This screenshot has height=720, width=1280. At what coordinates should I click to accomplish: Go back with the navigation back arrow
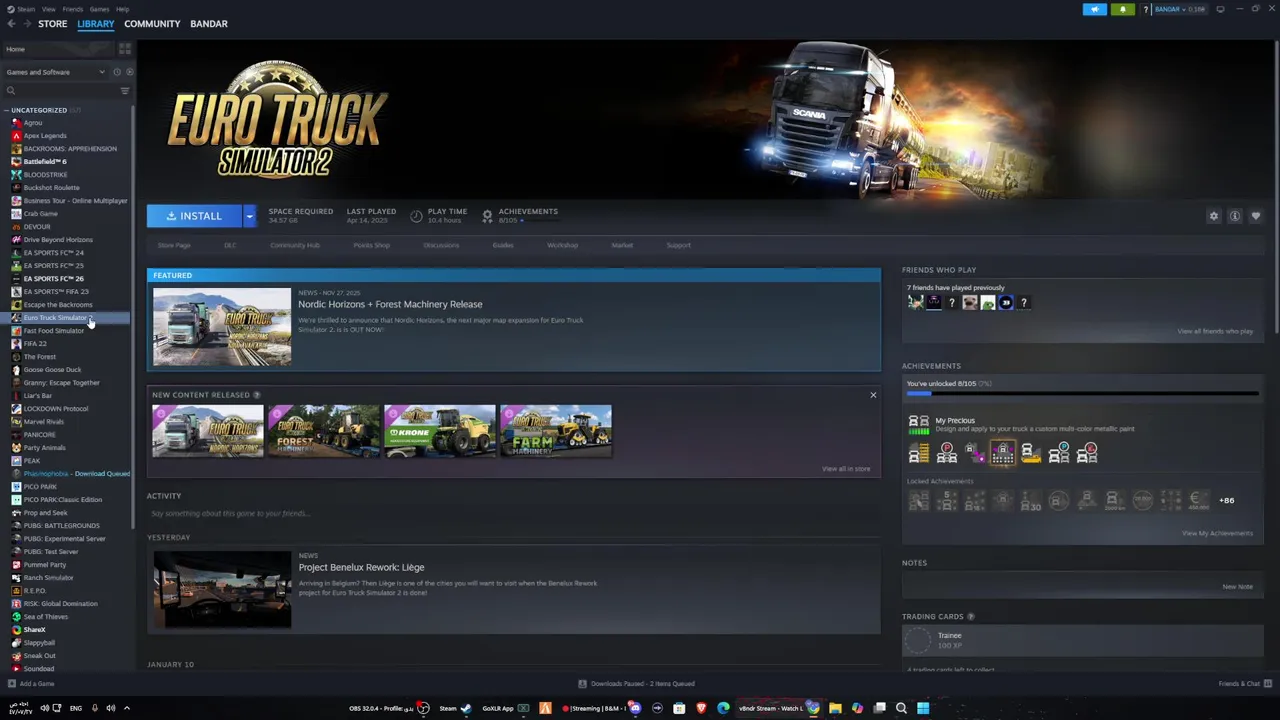click(11, 24)
